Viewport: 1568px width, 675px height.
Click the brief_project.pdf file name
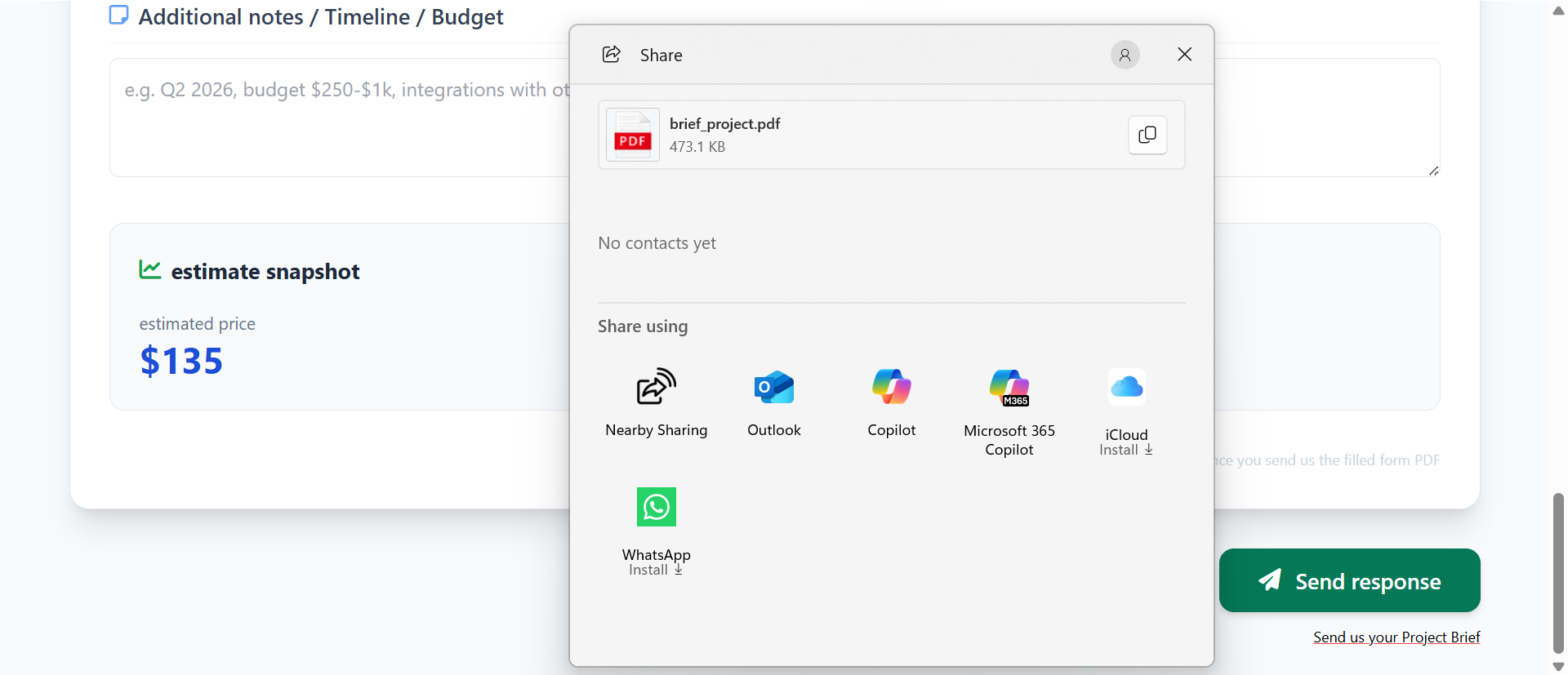tap(724, 124)
